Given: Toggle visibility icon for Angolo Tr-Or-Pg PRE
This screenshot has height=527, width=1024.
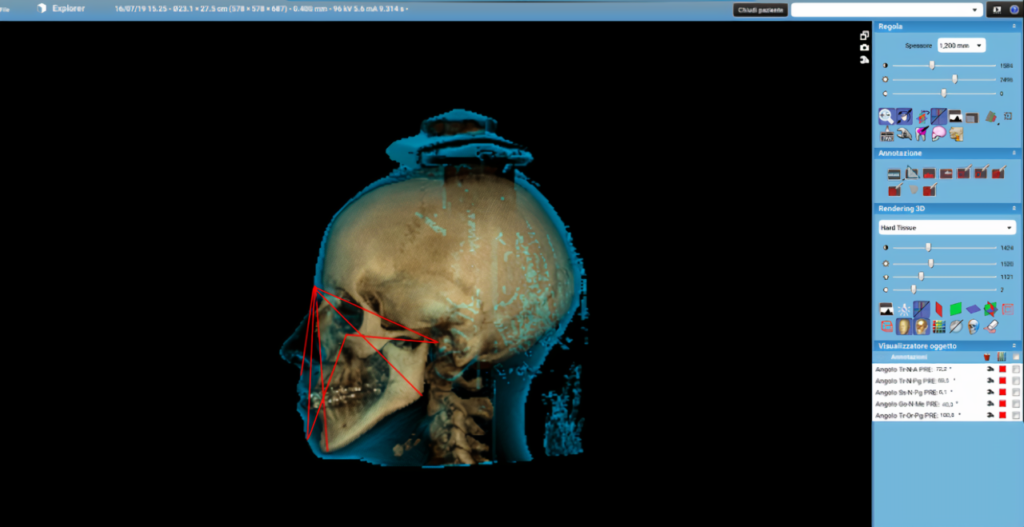Looking at the screenshot, I should tap(991, 415).
